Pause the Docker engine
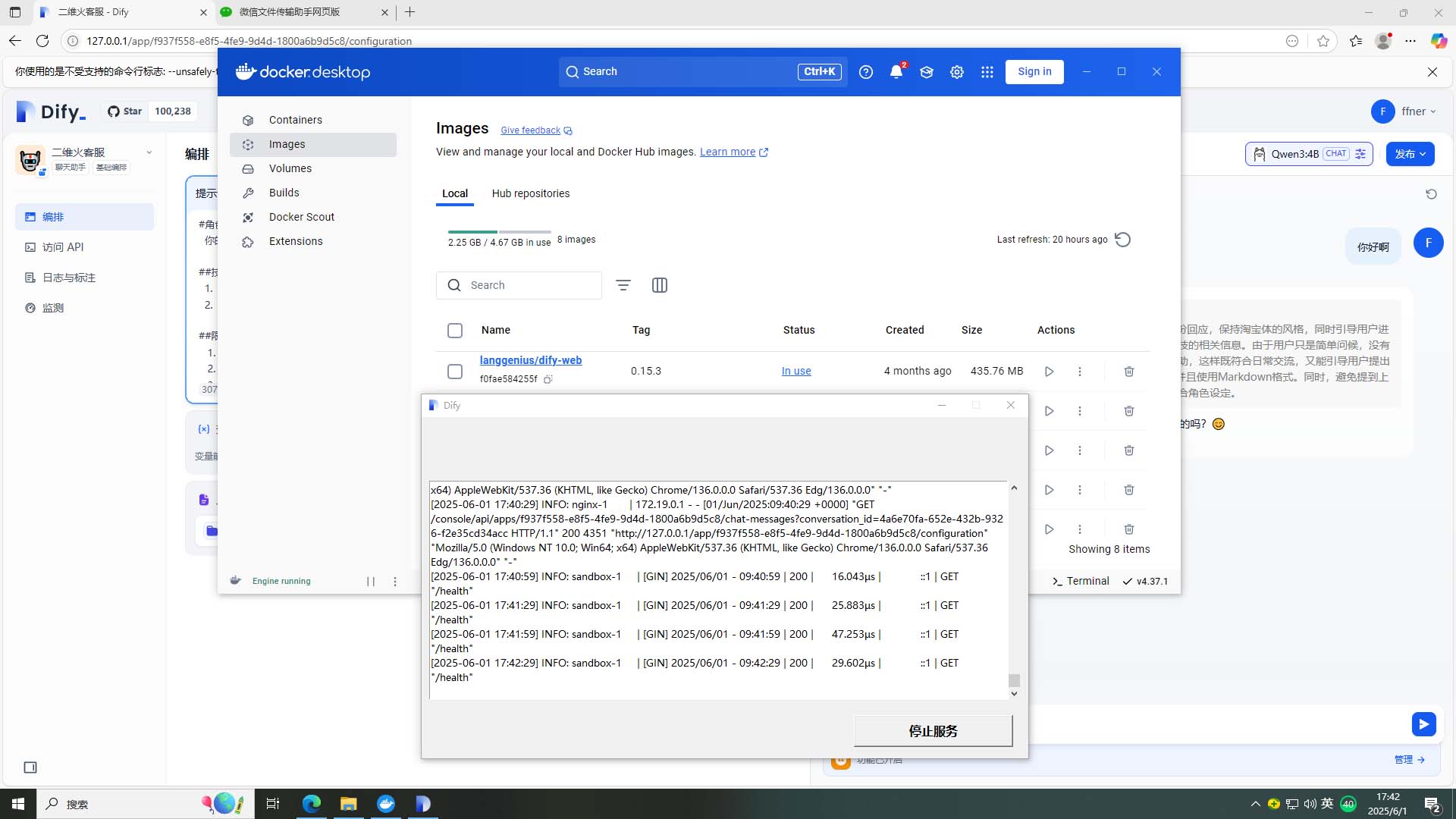The width and height of the screenshot is (1456, 819). coord(371,582)
